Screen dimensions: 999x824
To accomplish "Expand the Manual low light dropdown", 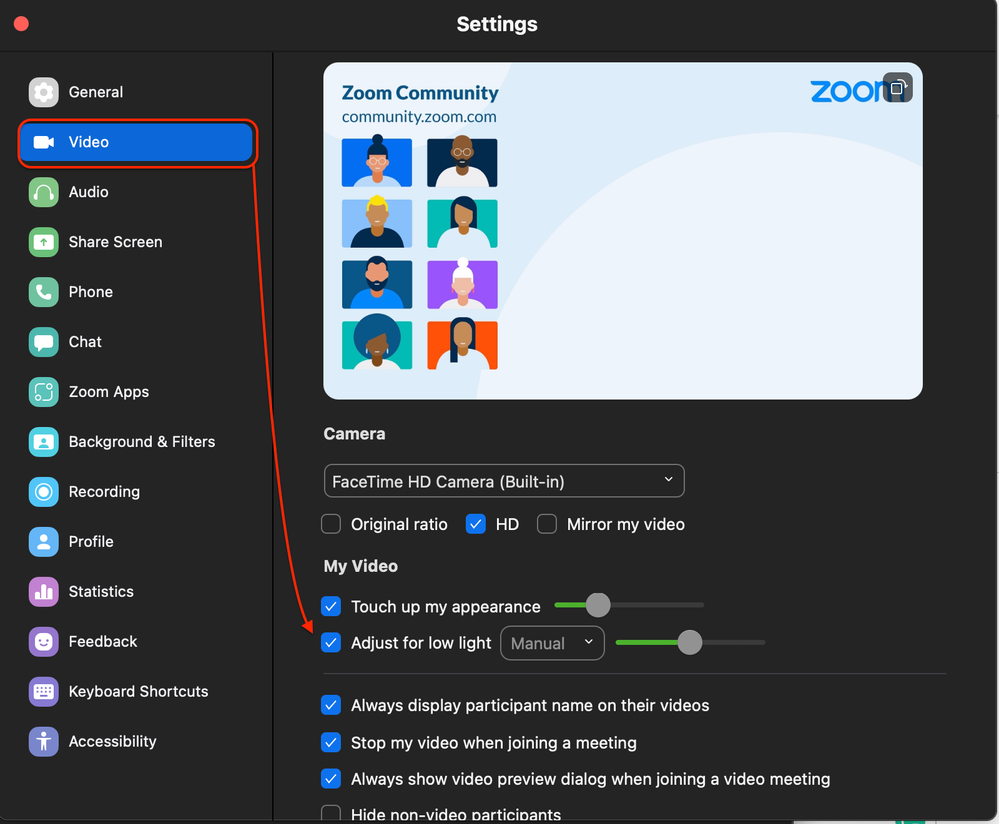I will pyautogui.click(x=552, y=643).
